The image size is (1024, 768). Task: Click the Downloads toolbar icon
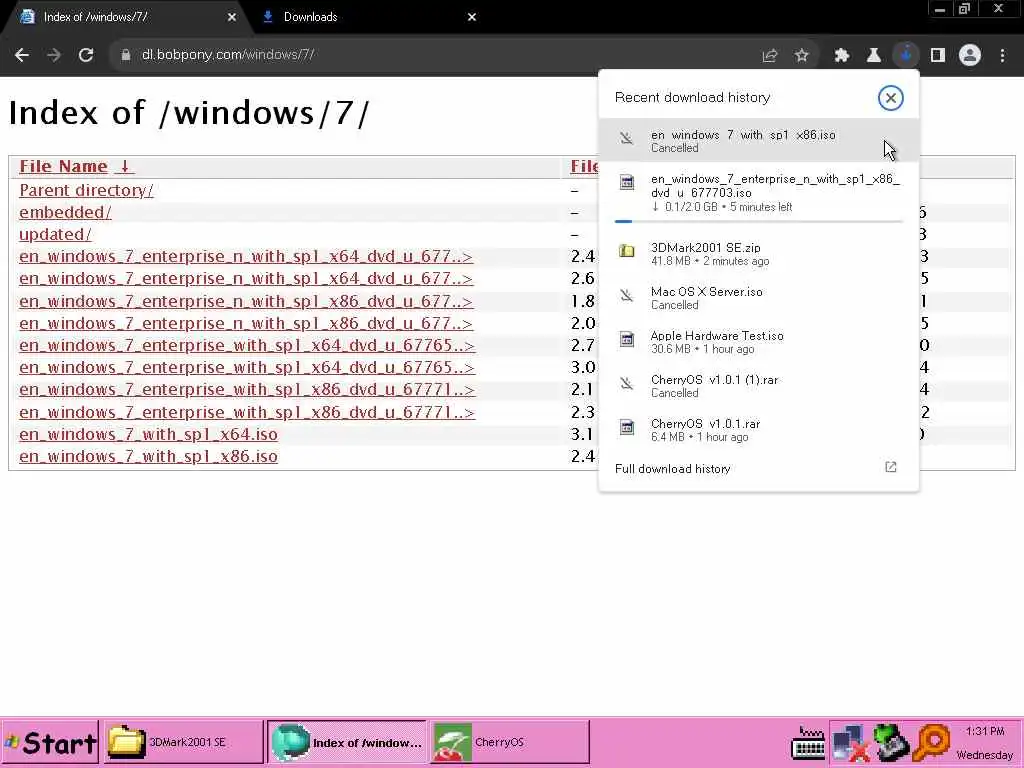coord(906,56)
